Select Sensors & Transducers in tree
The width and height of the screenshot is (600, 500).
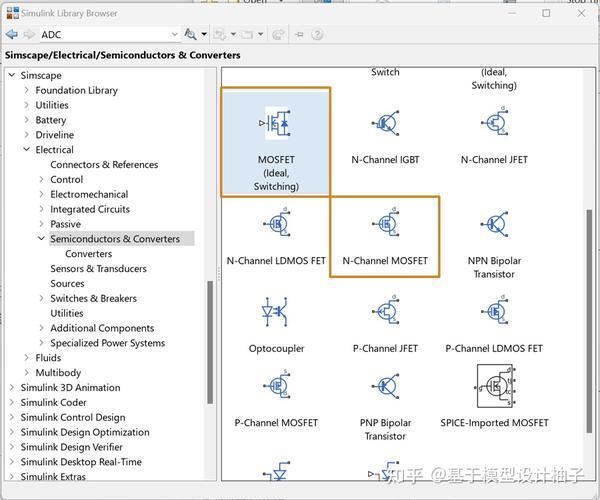98,269
